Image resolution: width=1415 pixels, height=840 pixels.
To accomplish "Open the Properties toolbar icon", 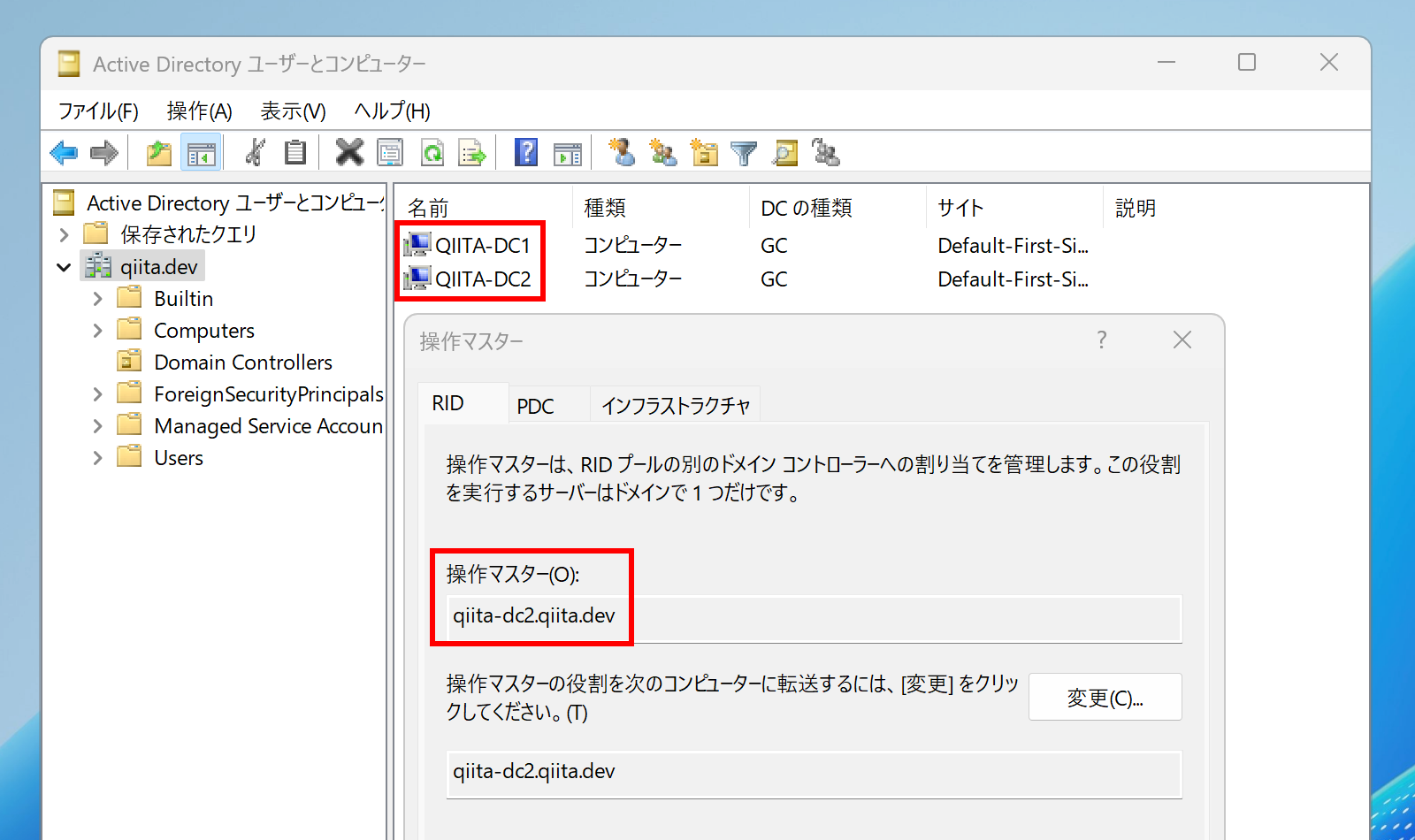I will (x=390, y=153).
